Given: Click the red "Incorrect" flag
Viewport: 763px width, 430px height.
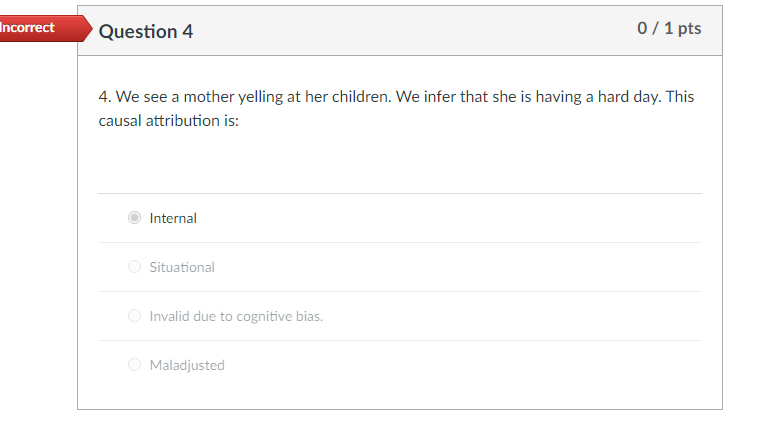Looking at the screenshot, I should [x=30, y=28].
